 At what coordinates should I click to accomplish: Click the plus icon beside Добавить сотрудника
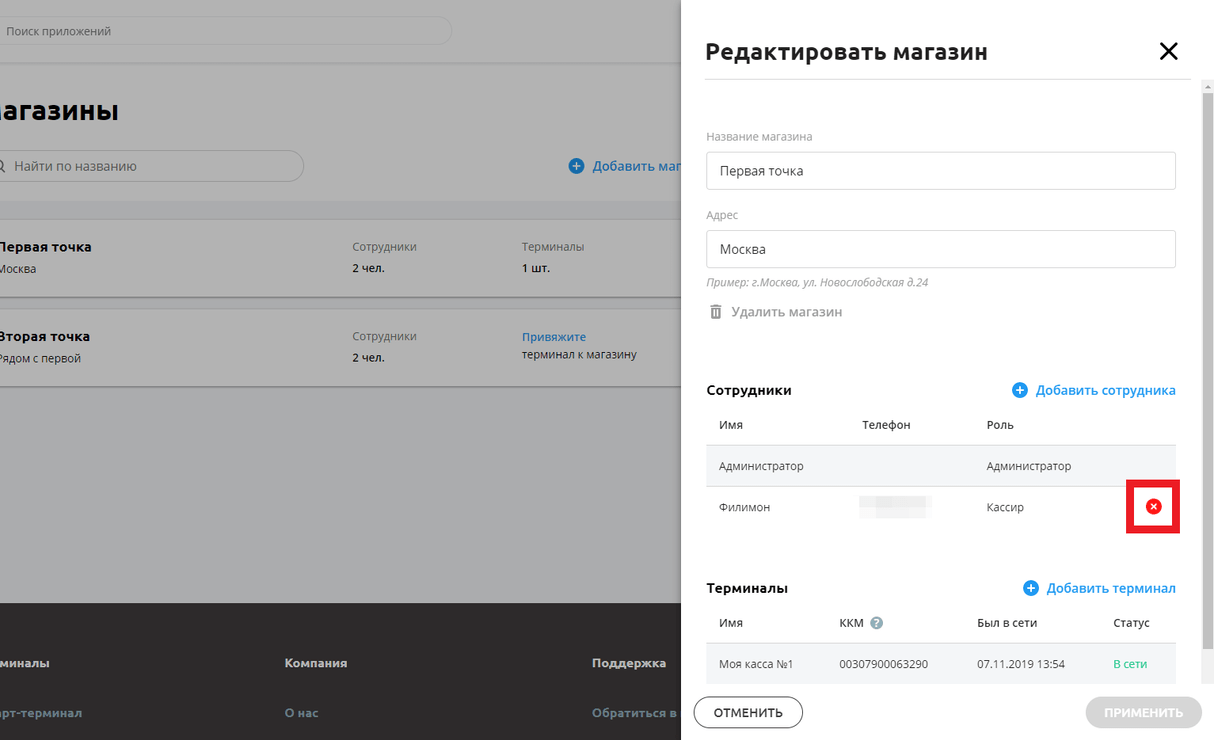pyautogui.click(x=1020, y=390)
